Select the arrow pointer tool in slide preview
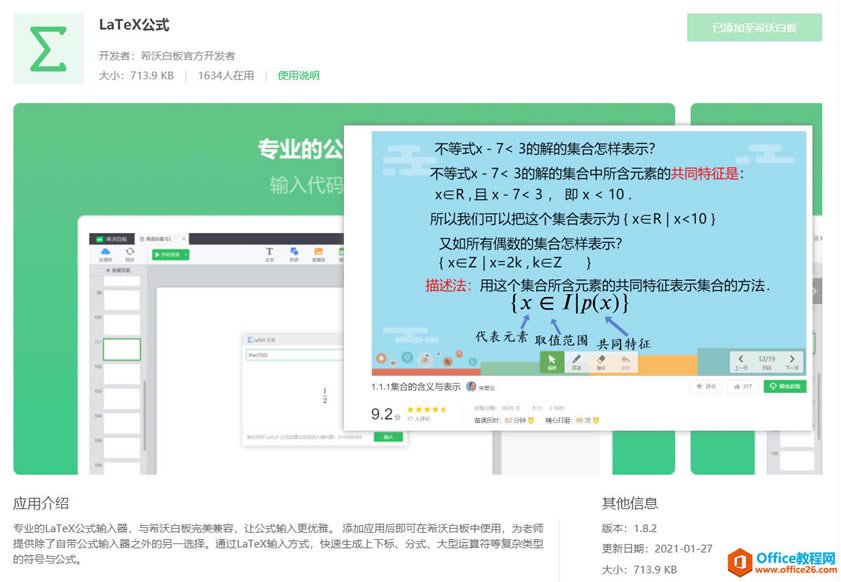The width and height of the screenshot is (841, 582). (x=551, y=362)
